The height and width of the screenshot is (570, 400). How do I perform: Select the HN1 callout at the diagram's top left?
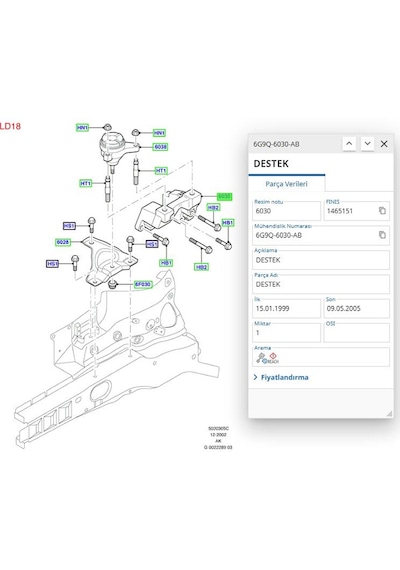83,128
